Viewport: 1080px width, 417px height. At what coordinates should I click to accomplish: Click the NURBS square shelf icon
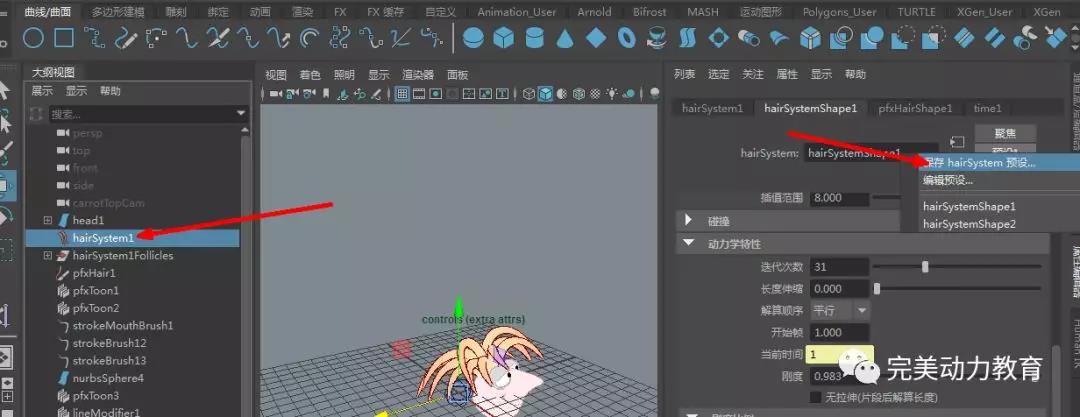[64, 38]
